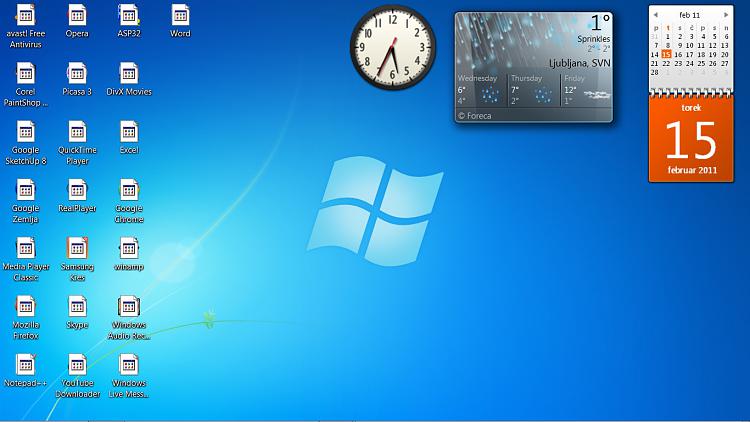The width and height of the screenshot is (750, 422).
Task: Open the Notepad++ desktop shortcut
Action: 25,371
